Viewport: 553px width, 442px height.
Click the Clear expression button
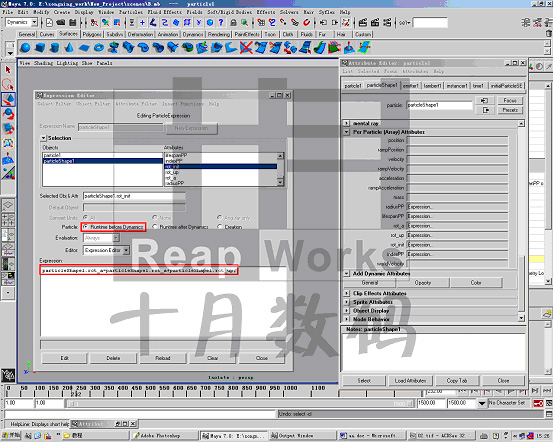coord(212,358)
